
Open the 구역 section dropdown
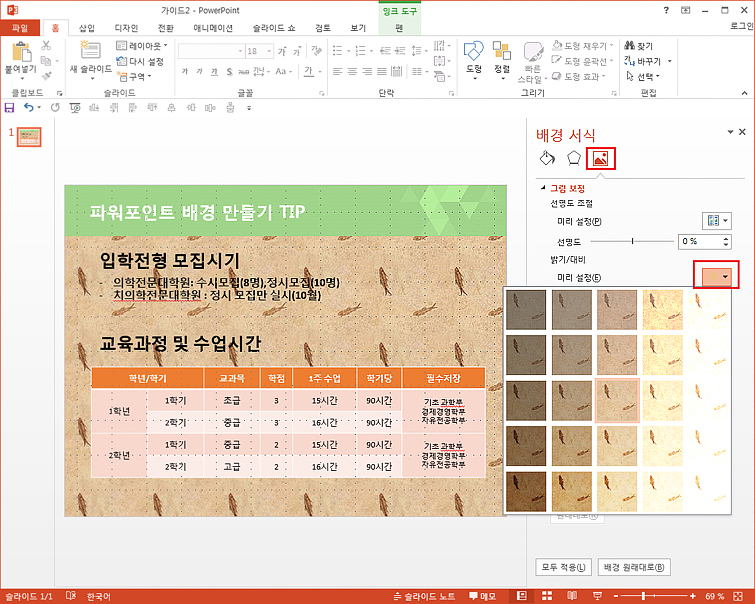coord(135,76)
